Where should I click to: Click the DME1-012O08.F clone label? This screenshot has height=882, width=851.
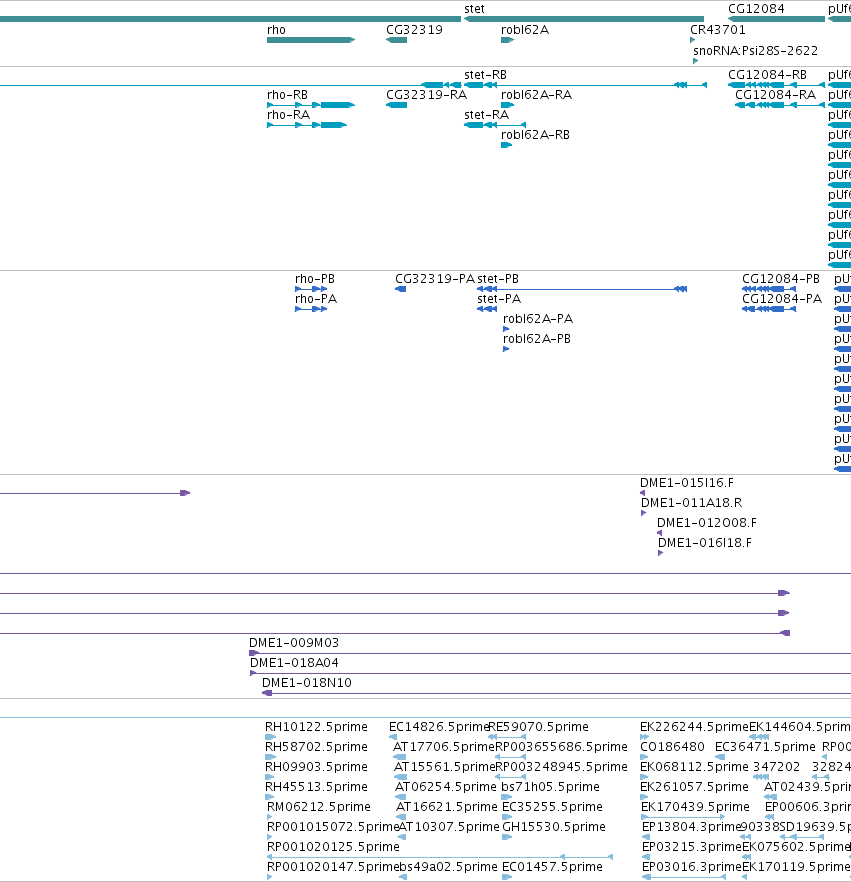706,523
